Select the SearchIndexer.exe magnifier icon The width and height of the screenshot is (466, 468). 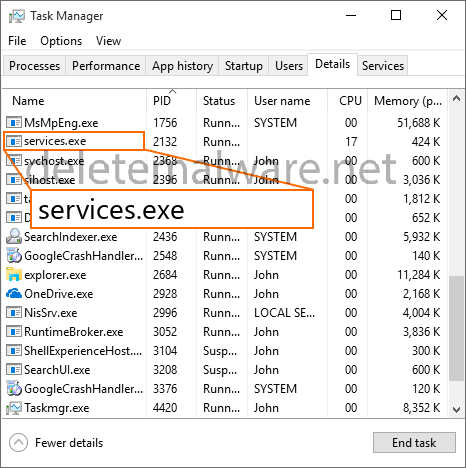click(14, 237)
